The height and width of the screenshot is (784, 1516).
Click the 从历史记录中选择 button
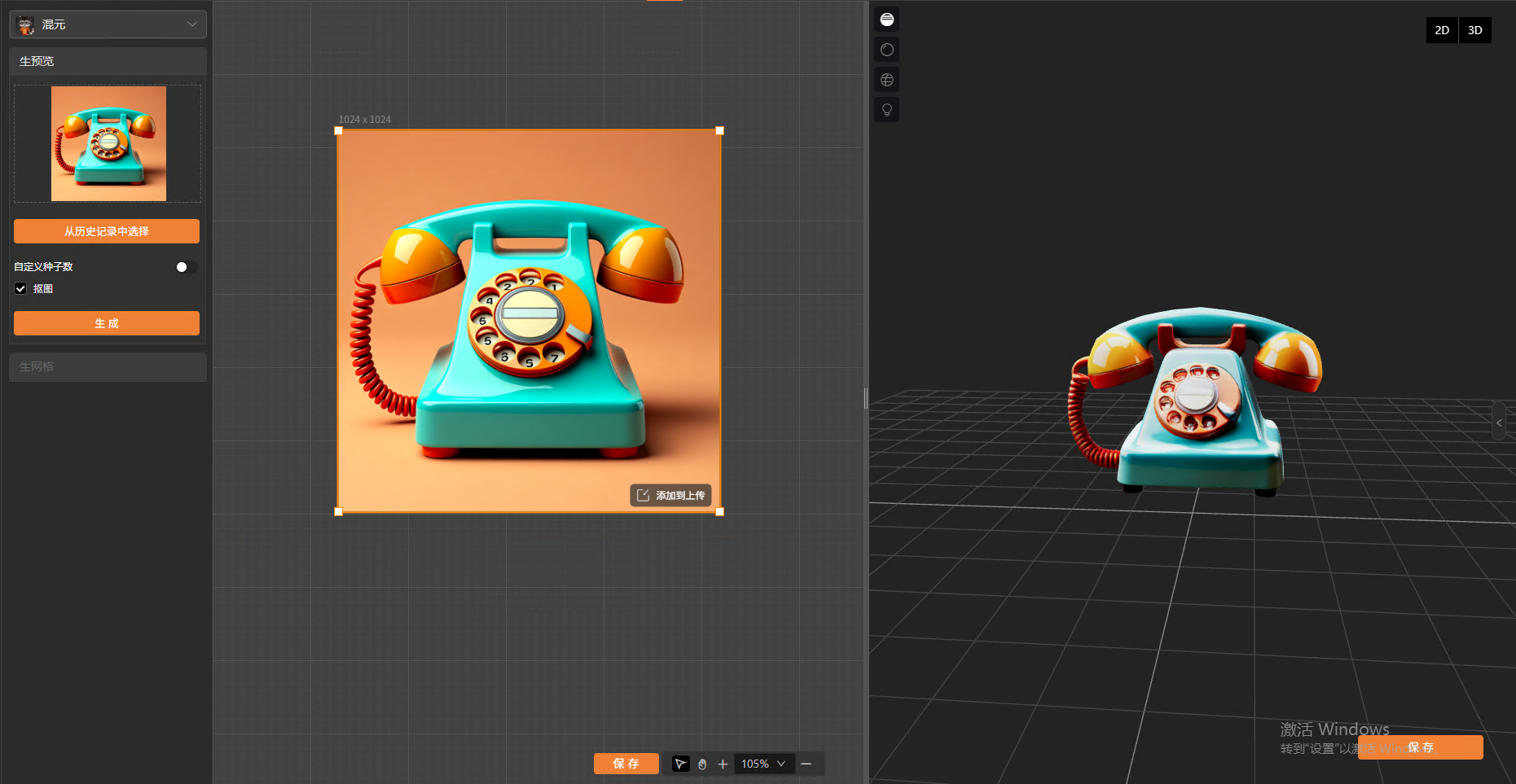[107, 231]
